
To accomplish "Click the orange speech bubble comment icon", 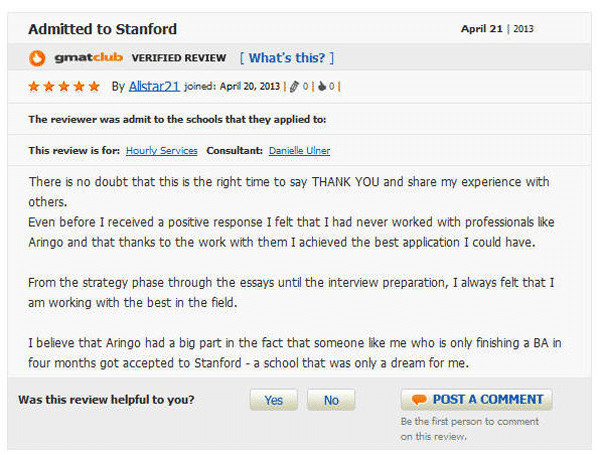I will pyautogui.click(x=419, y=400).
